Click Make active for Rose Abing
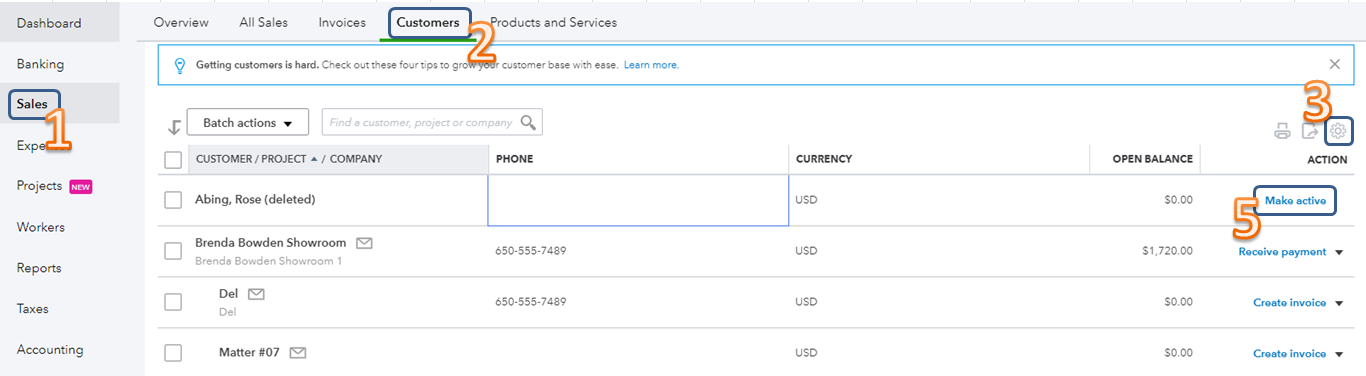Screen dimensions: 1366x376 (1295, 201)
